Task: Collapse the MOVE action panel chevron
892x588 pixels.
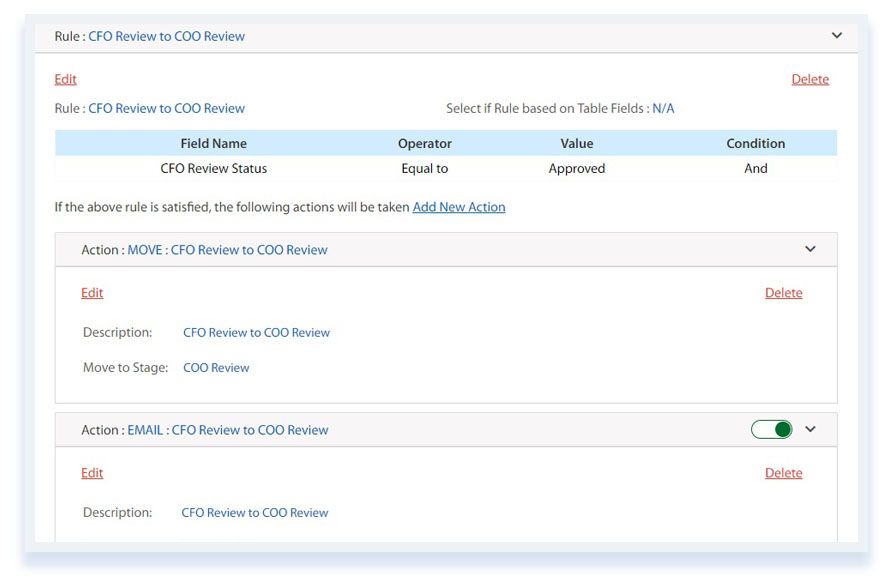Action: (x=810, y=249)
